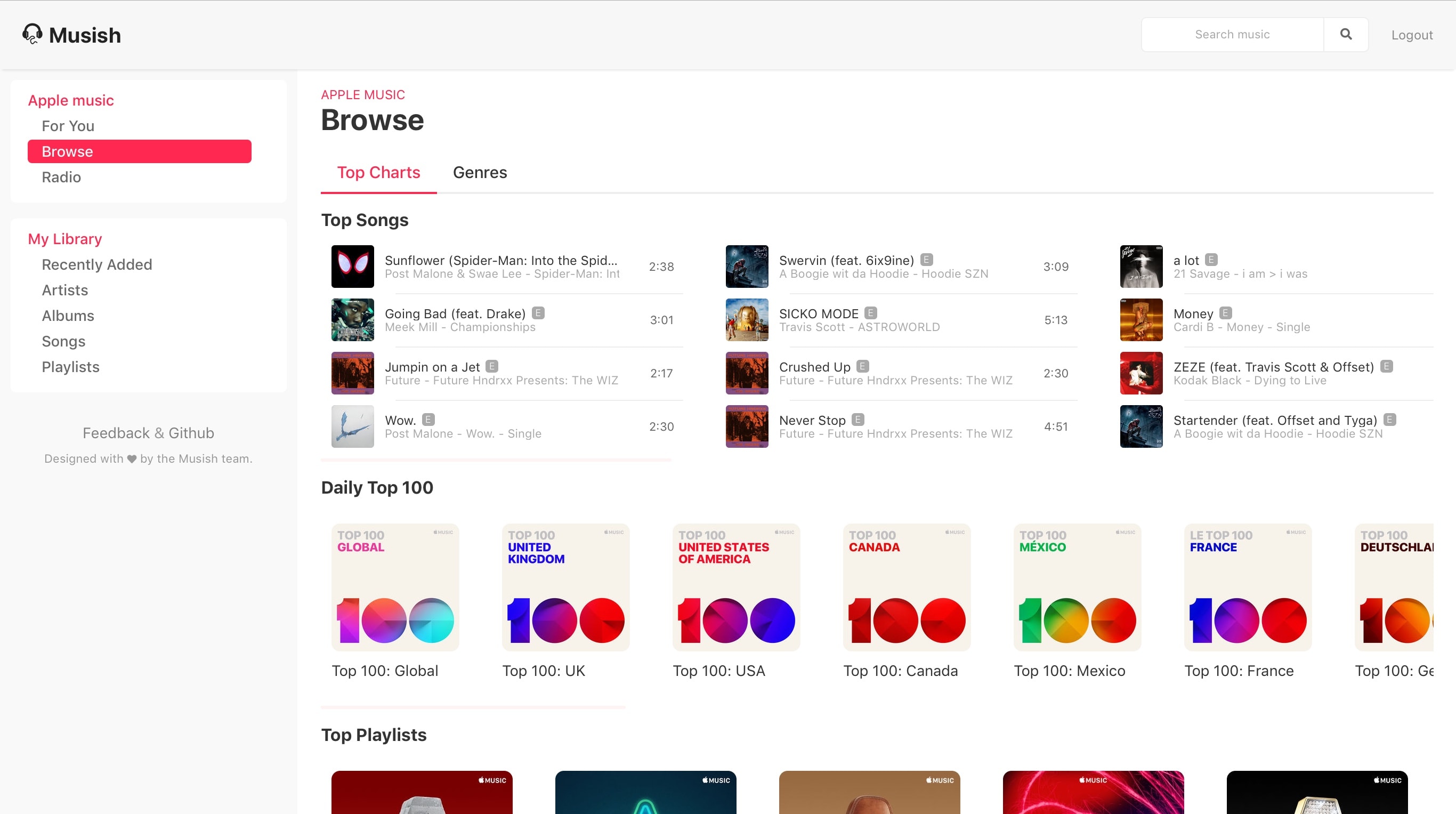The width and height of the screenshot is (1456, 814).
Task: Select the Crushed Up title
Action: tap(814, 367)
